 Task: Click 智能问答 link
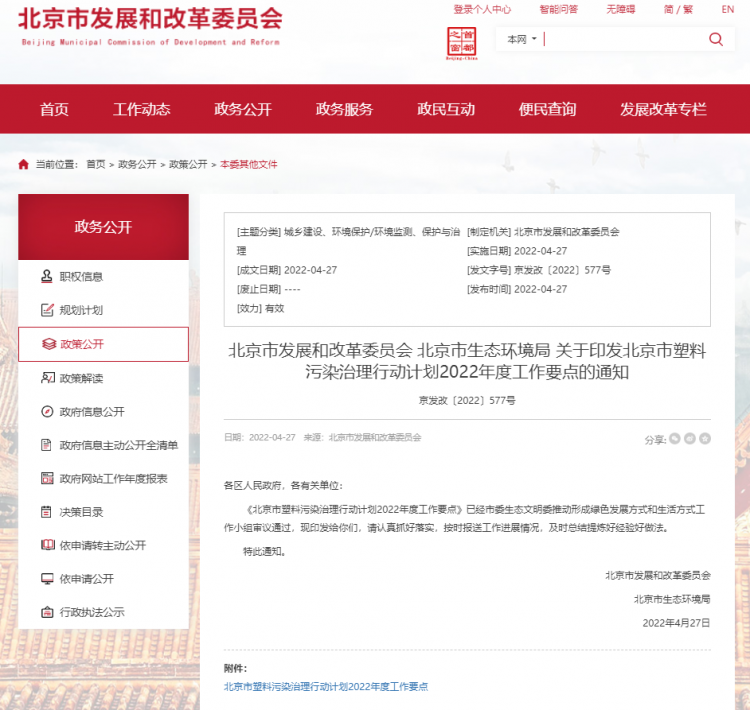click(559, 10)
